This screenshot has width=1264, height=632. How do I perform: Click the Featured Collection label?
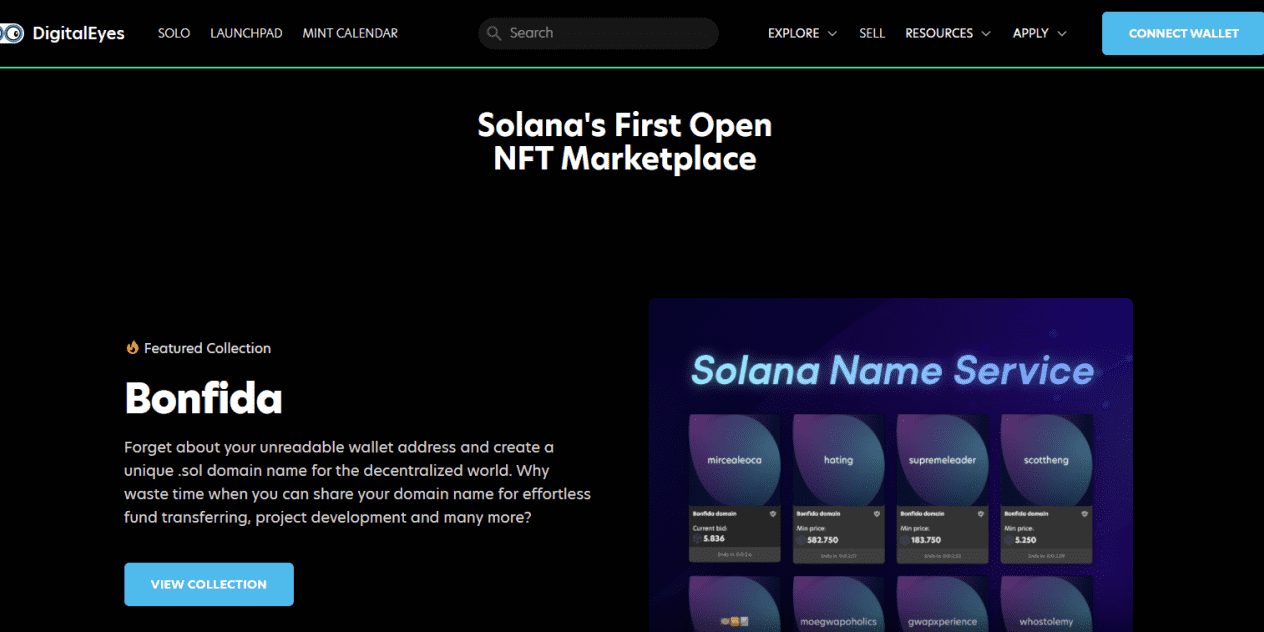(x=207, y=348)
